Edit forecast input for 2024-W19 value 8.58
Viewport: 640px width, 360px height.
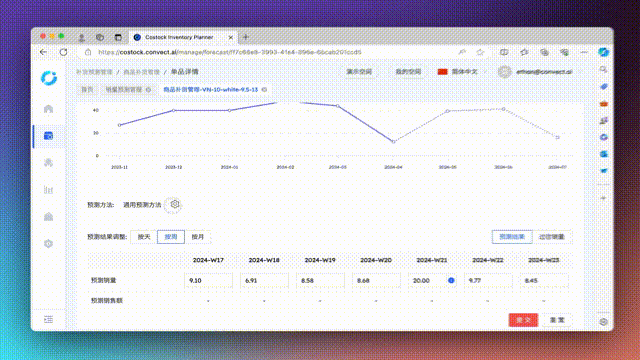pyautogui.click(x=320, y=280)
